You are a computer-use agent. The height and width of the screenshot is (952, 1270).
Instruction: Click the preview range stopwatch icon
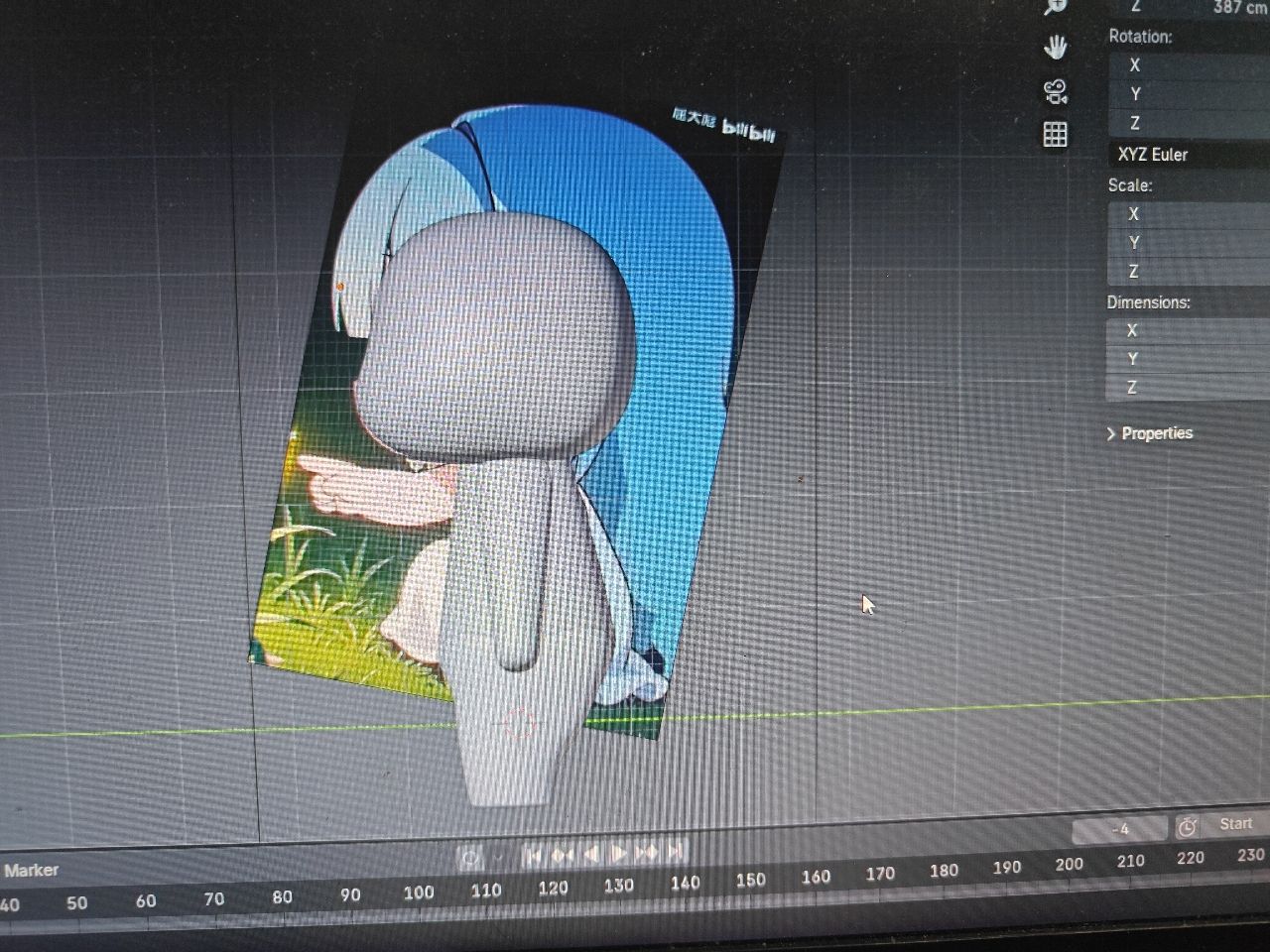[1187, 826]
